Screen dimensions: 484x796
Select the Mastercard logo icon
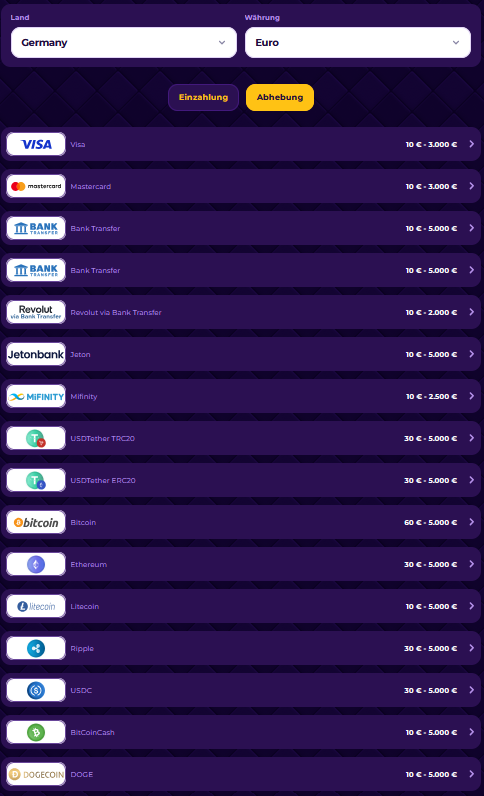point(36,186)
